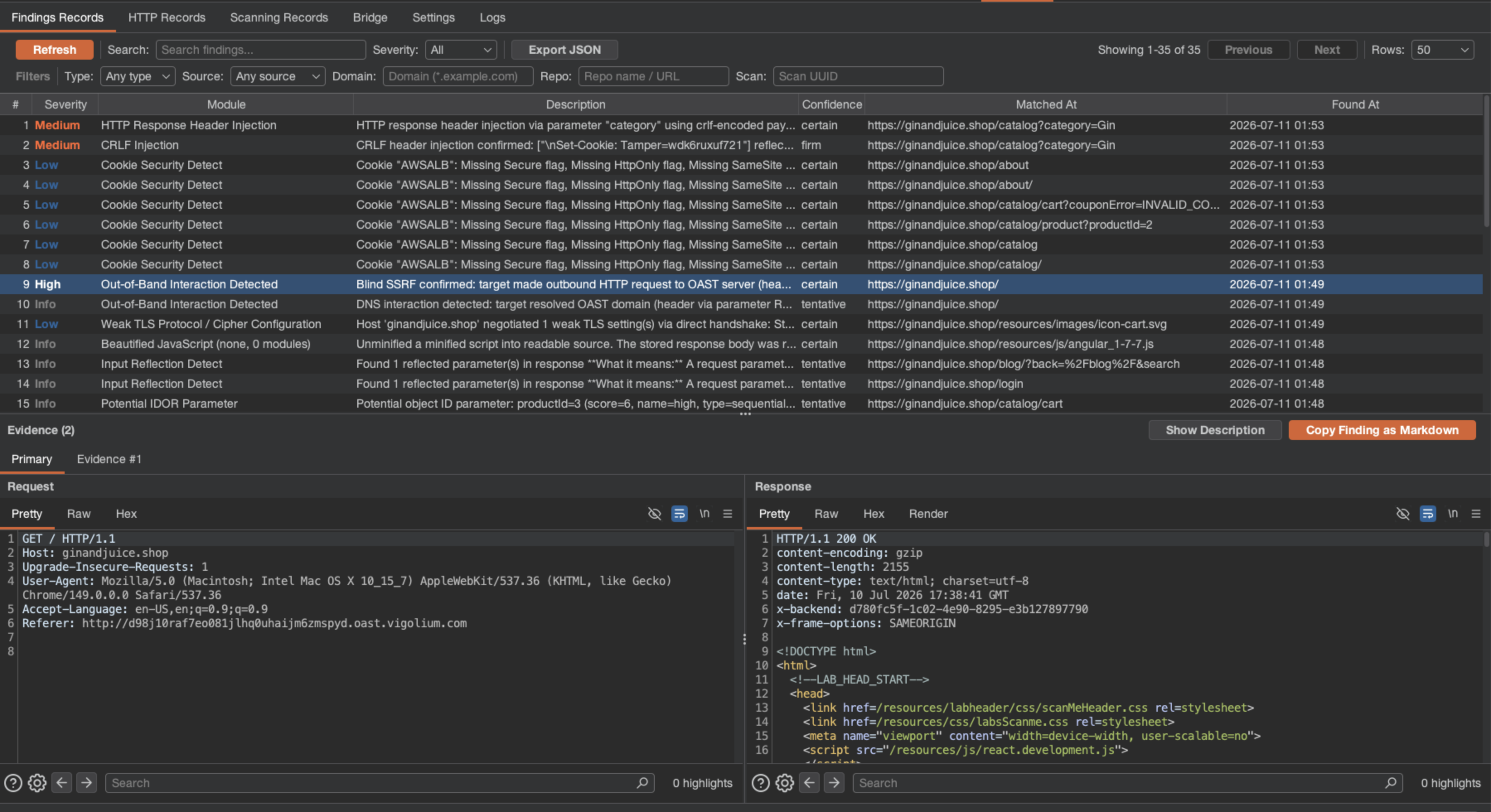This screenshot has width=1491, height=812.
Task: Go to the Previous page of findings
Action: (x=1249, y=50)
